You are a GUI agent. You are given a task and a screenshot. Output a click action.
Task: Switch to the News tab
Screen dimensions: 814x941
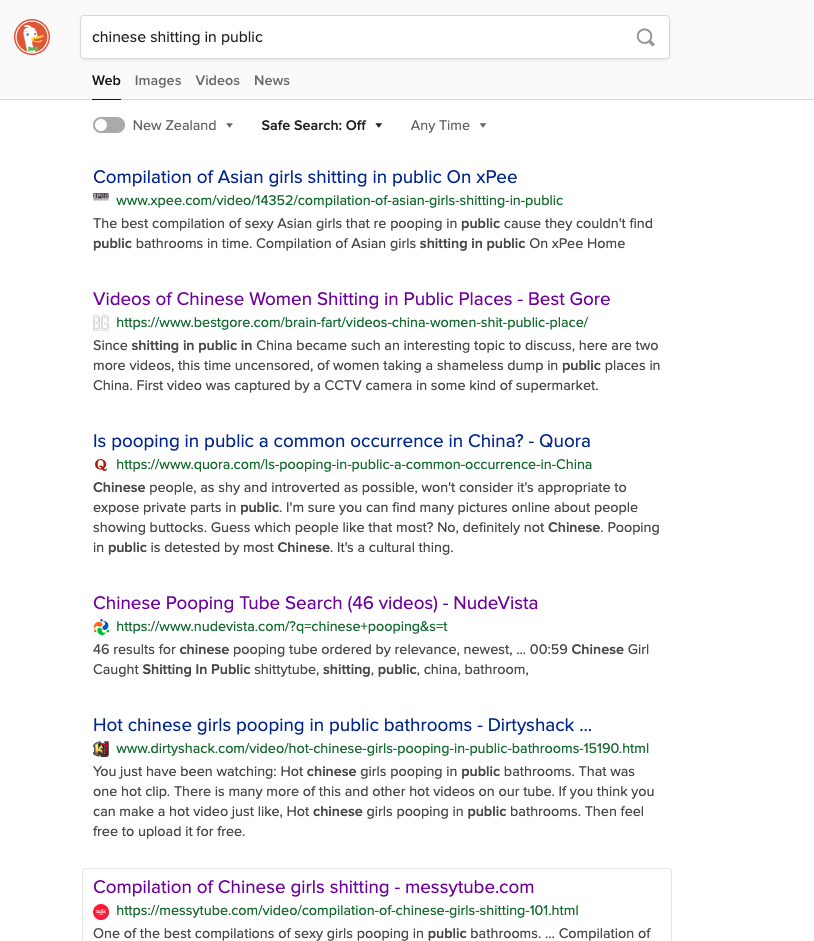(x=272, y=80)
